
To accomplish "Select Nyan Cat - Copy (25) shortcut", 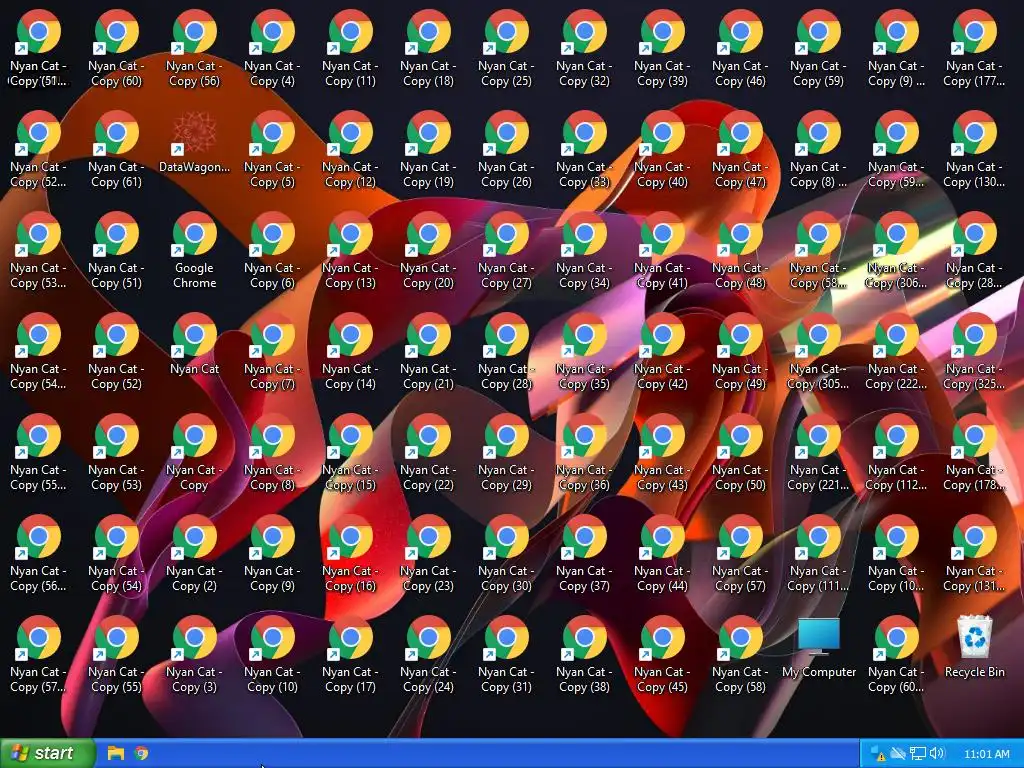I will click(x=506, y=49).
